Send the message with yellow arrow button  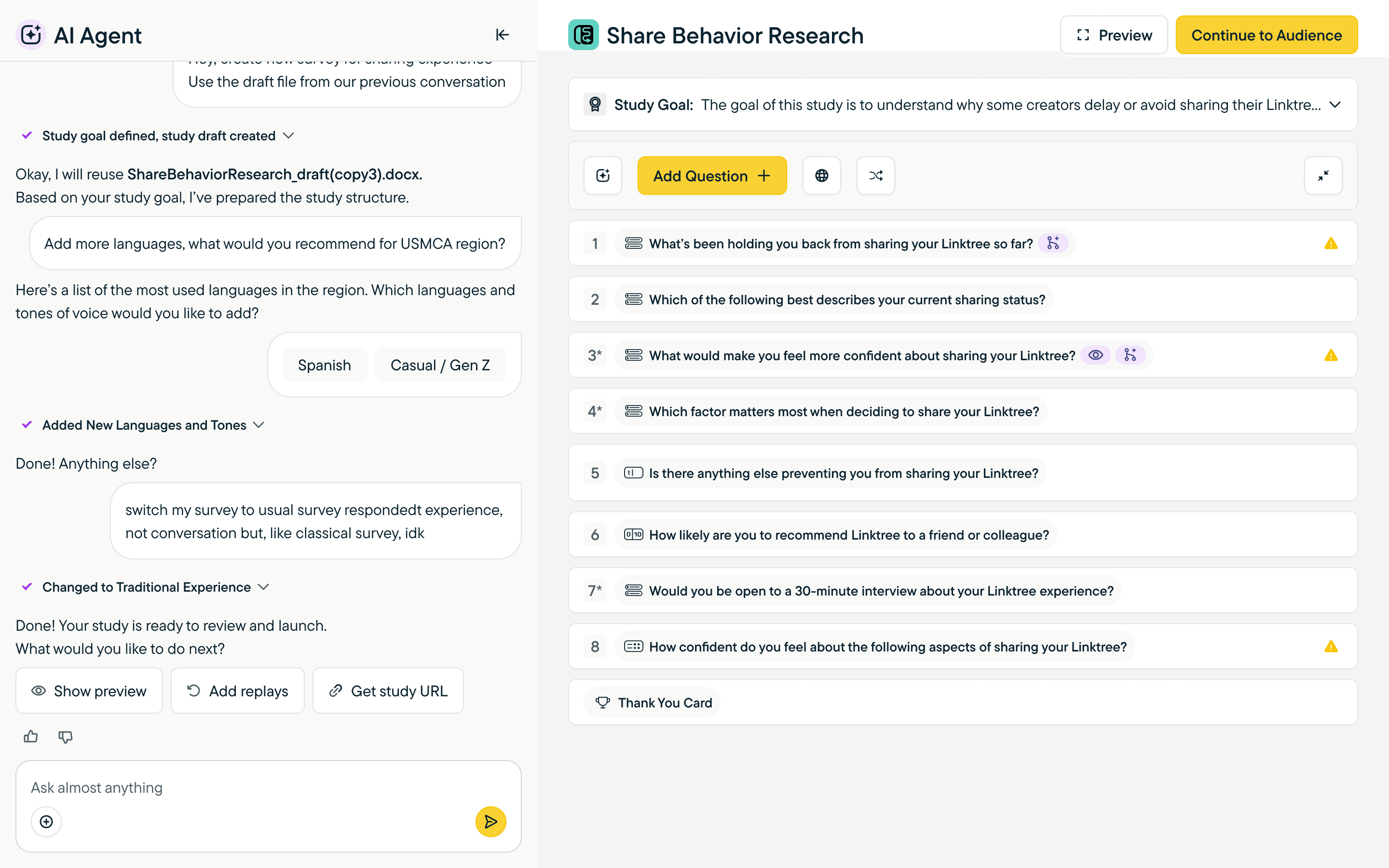pyautogui.click(x=491, y=822)
